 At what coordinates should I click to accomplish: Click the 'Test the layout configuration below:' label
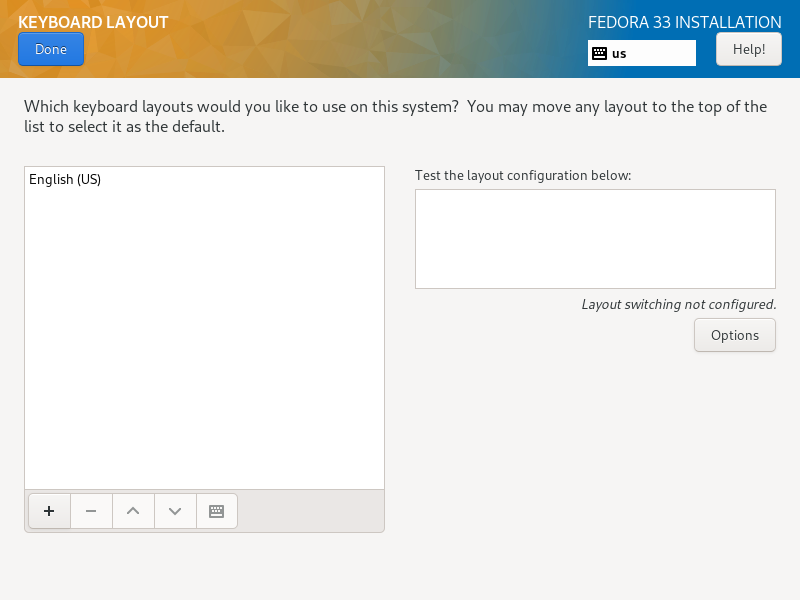523,176
